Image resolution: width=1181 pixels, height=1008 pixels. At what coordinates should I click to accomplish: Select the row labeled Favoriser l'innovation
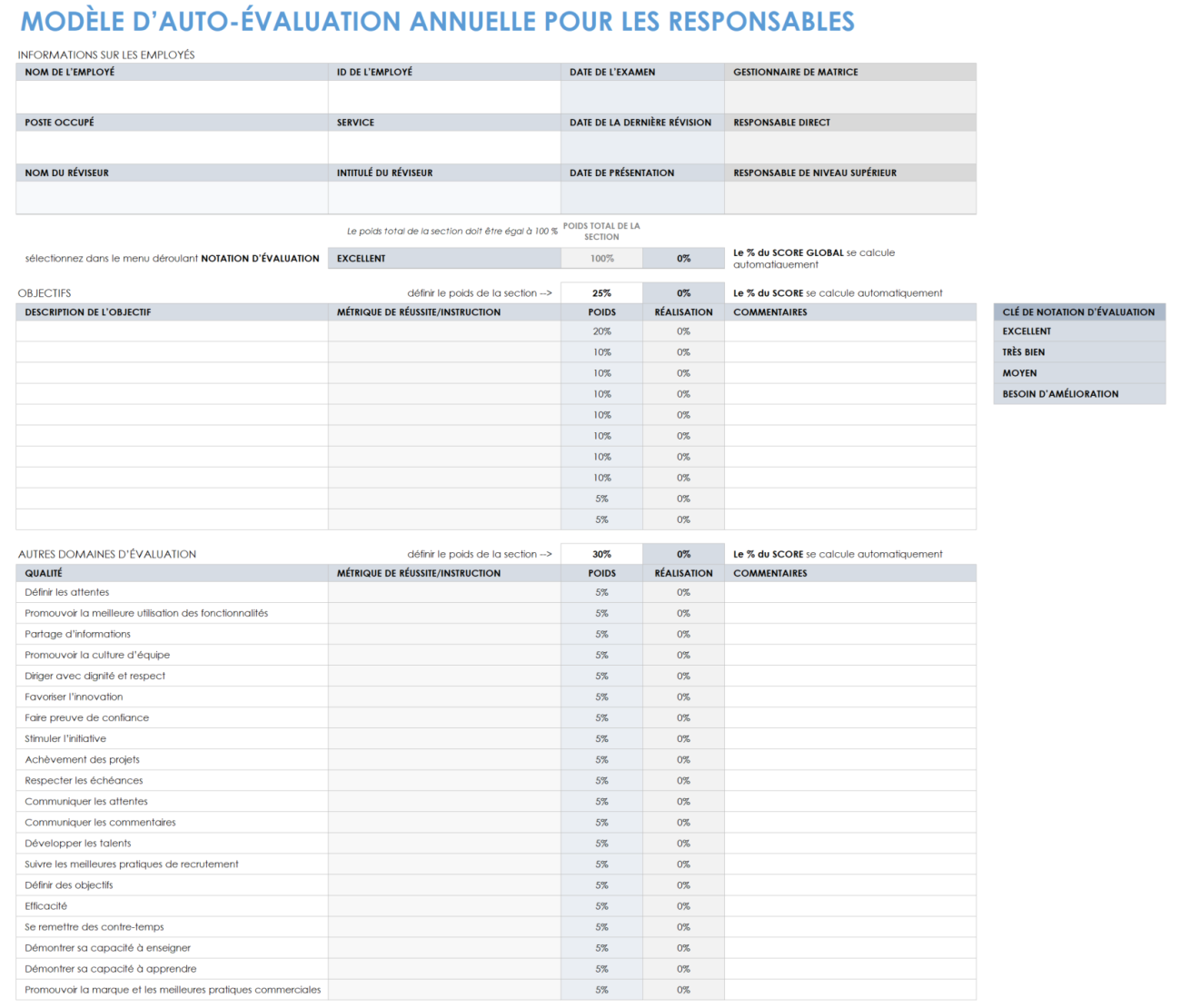click(x=173, y=697)
